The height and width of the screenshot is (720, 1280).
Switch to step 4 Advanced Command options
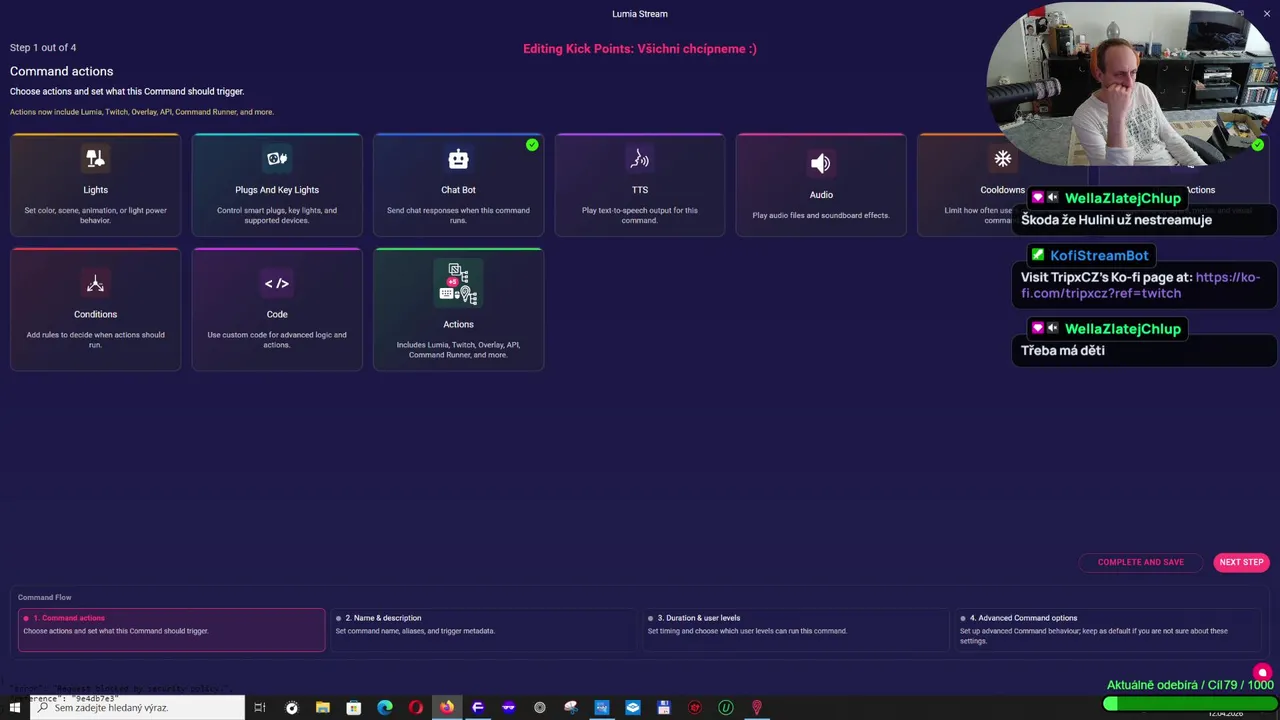tap(1108, 629)
